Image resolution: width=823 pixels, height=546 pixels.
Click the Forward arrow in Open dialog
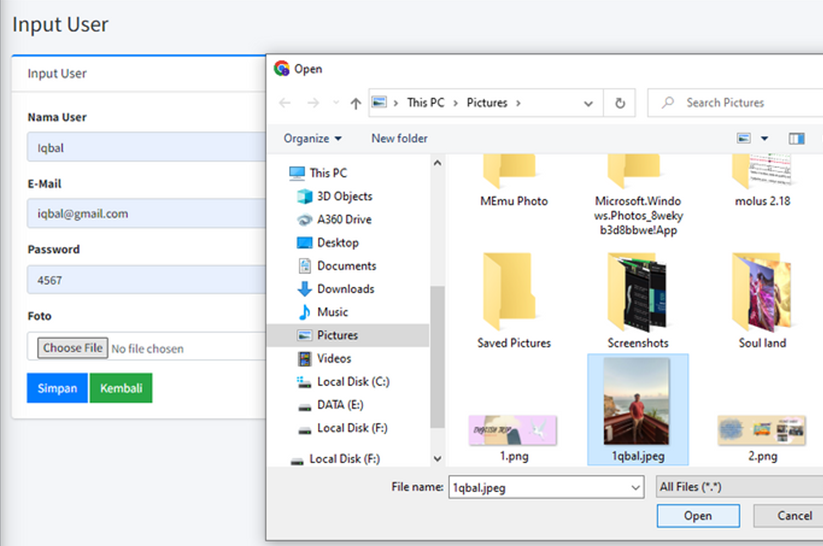(x=313, y=103)
